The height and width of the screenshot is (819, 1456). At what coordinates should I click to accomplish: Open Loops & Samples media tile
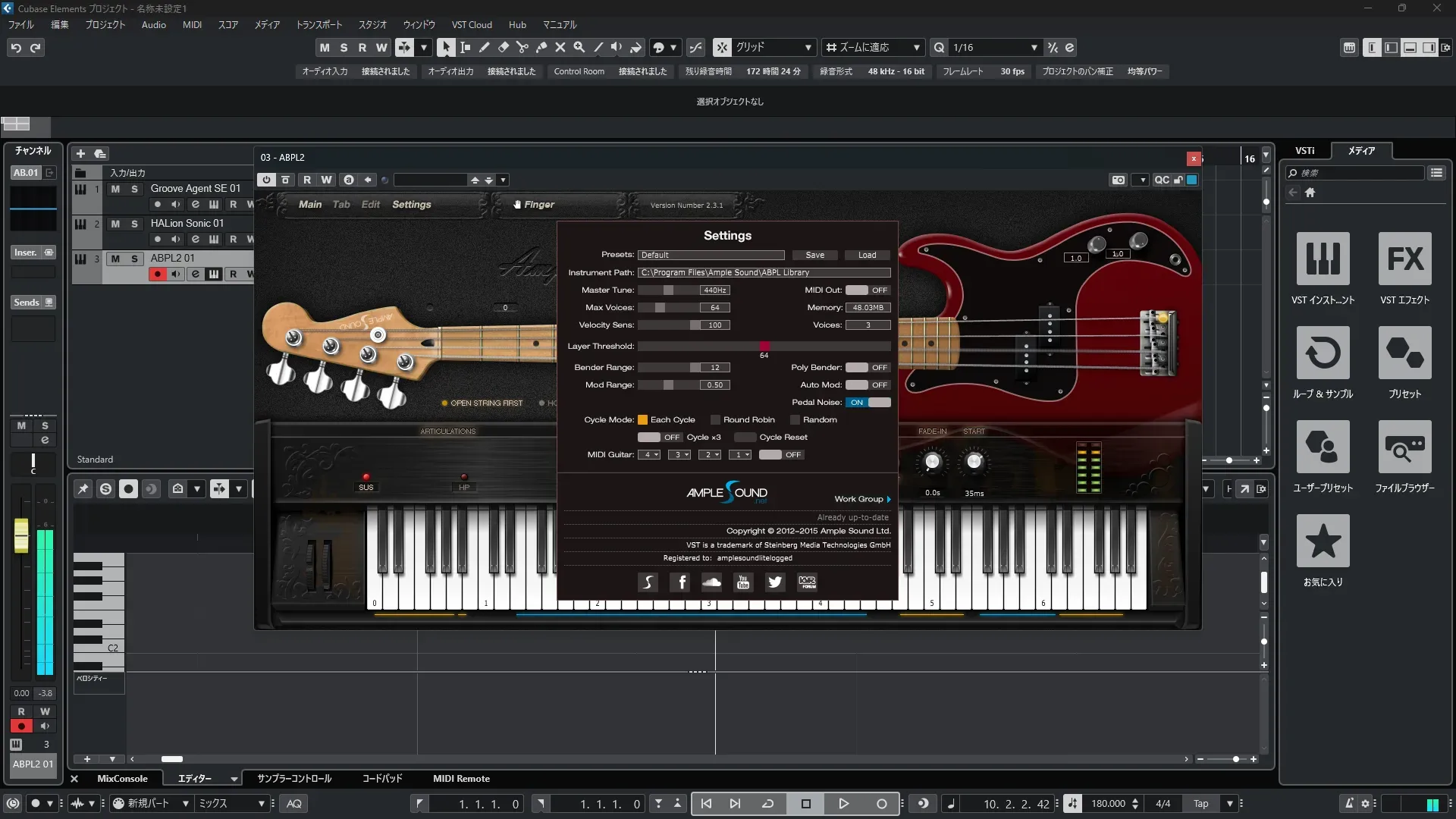(x=1323, y=353)
